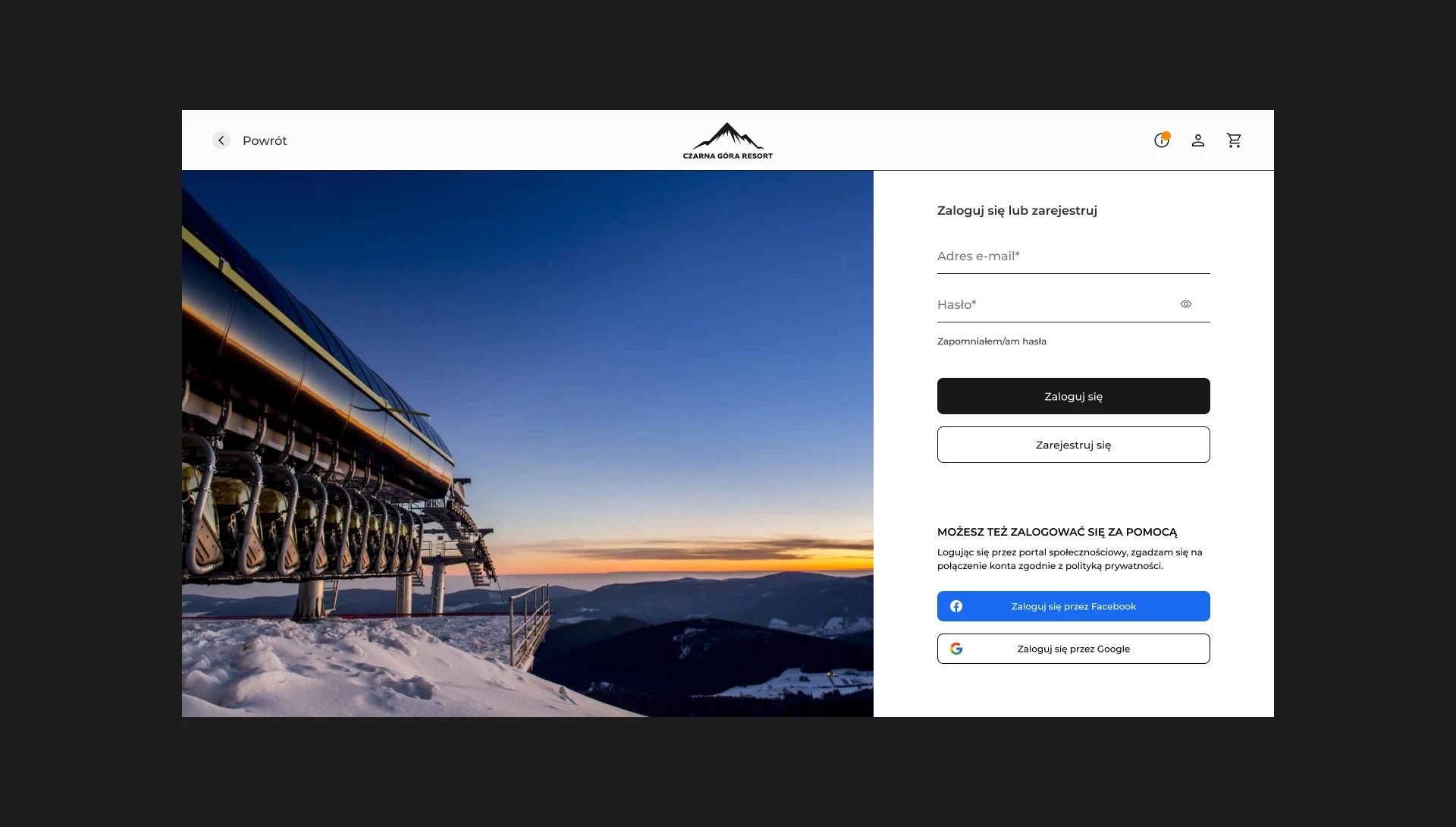Log in via Zaloguj się przez Google

pyautogui.click(x=1074, y=649)
